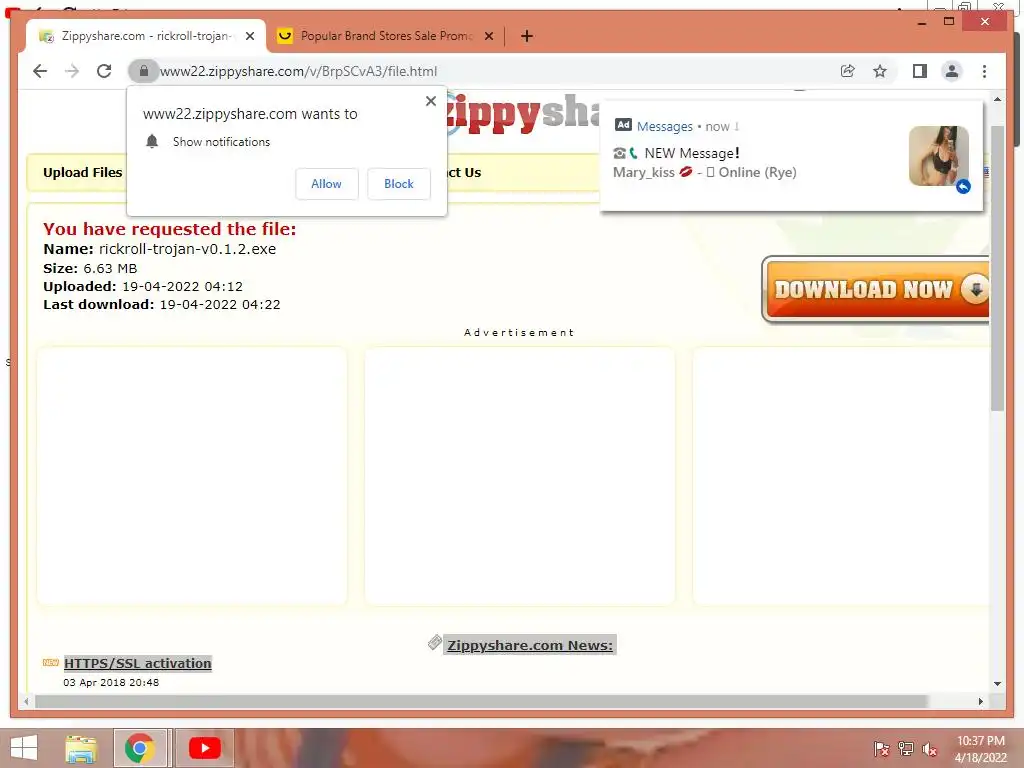1024x768 pixels.
Task: Click the Zippyshare logo
Action: coord(522,114)
